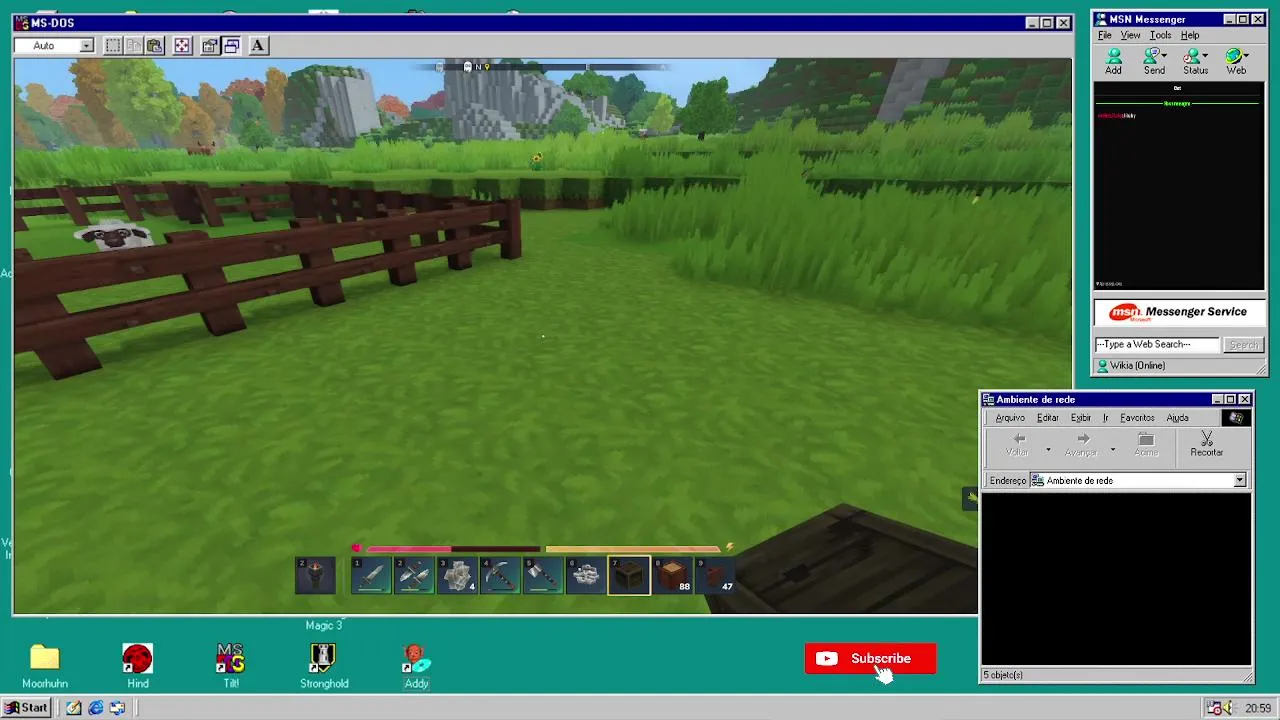The image size is (1280, 720).
Task: Select the Mark tool in MS-DOS toolbar
Action: pos(113,45)
